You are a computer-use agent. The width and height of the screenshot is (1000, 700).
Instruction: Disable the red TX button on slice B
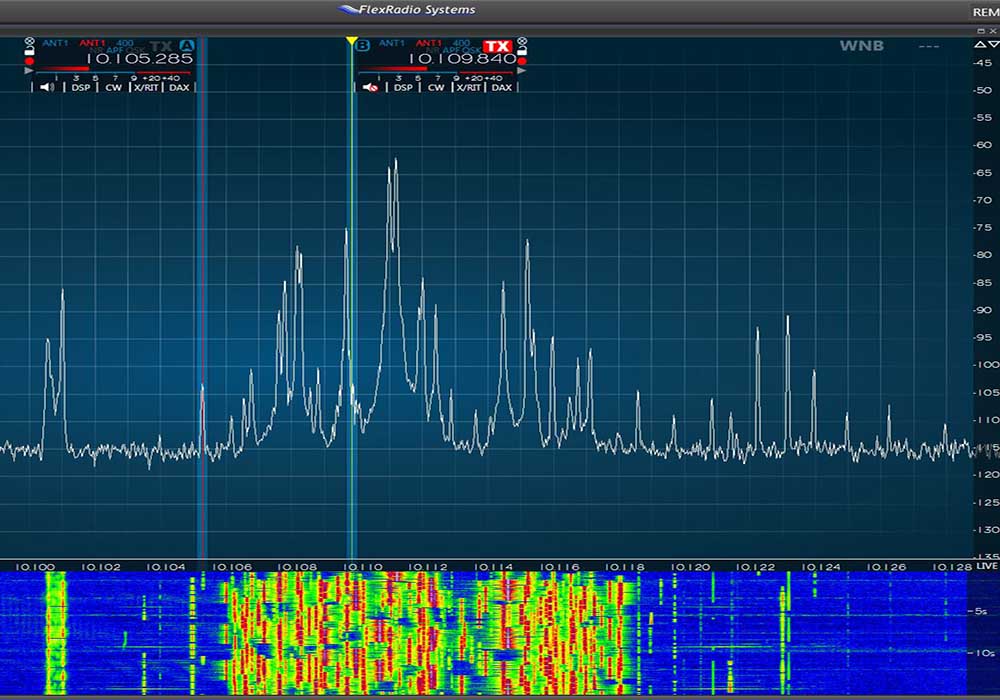[497, 46]
